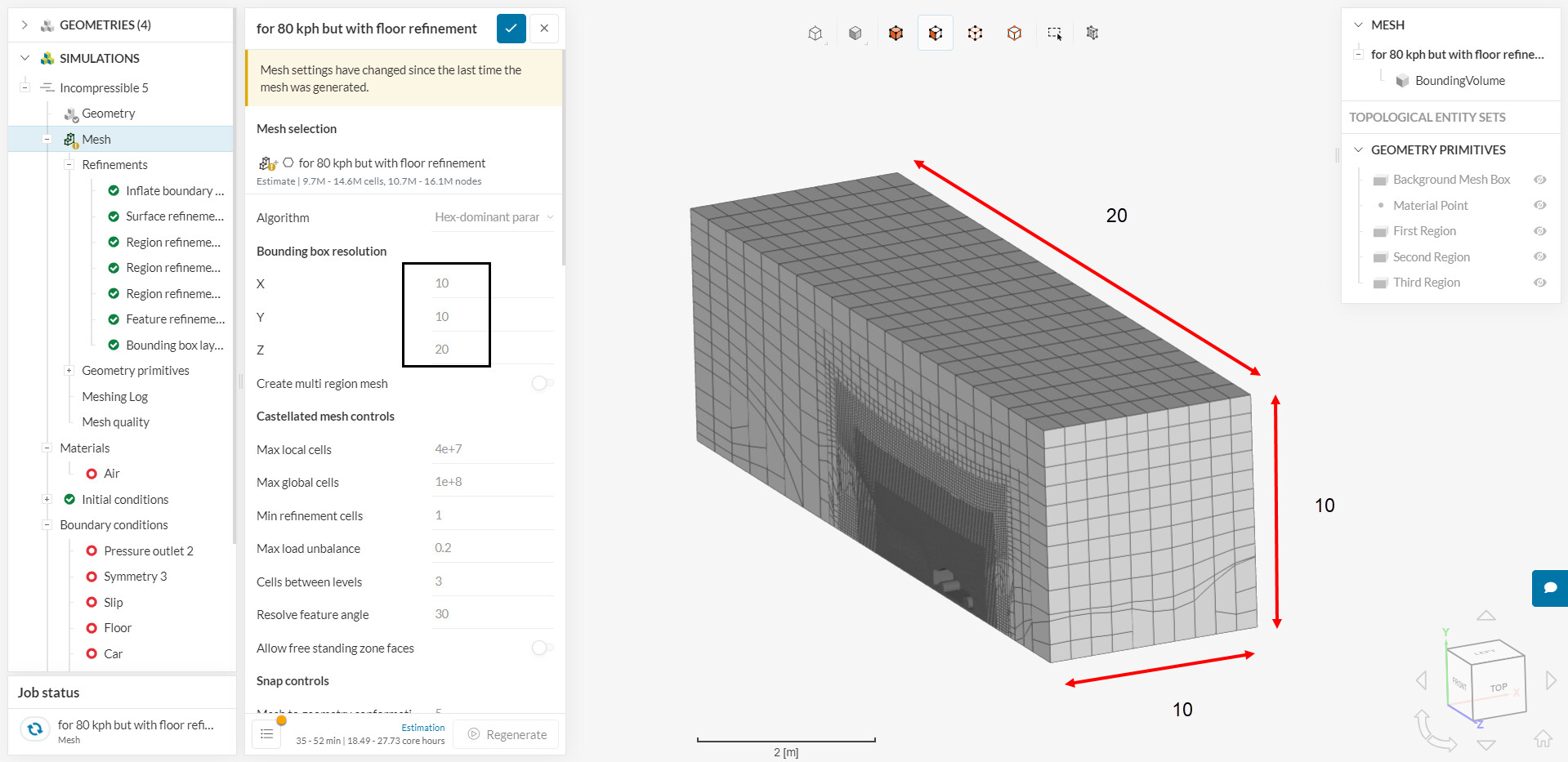
Task: Select the mesh radio button under Mesh selection
Action: coord(288,163)
